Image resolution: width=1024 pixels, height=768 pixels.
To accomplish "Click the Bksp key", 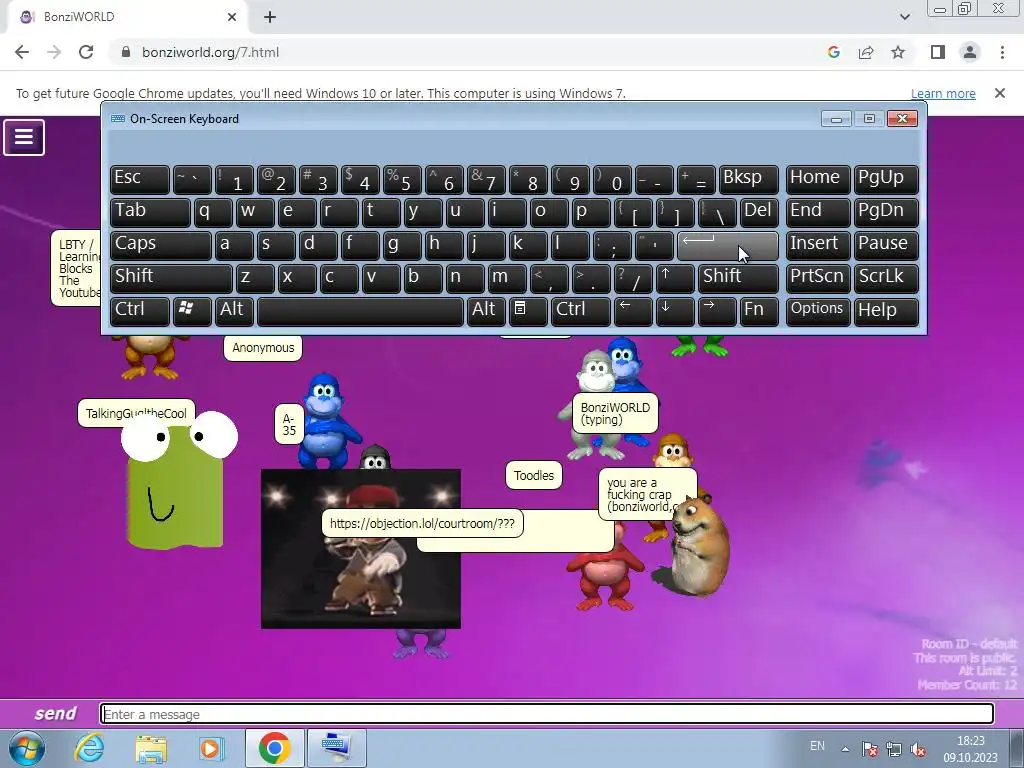I will tap(748, 178).
